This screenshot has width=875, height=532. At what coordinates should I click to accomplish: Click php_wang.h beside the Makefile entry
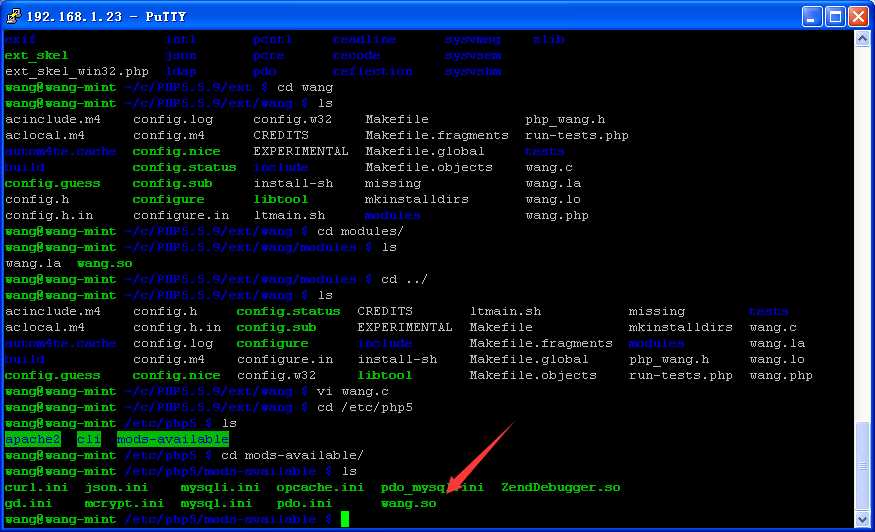pyautogui.click(x=565, y=119)
